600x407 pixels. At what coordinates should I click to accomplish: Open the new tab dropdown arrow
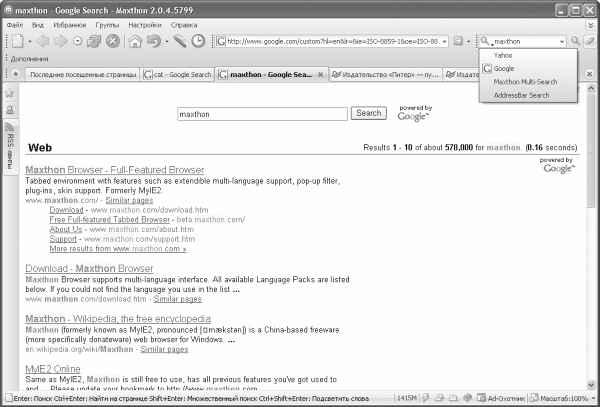pyautogui.click(x=29, y=41)
